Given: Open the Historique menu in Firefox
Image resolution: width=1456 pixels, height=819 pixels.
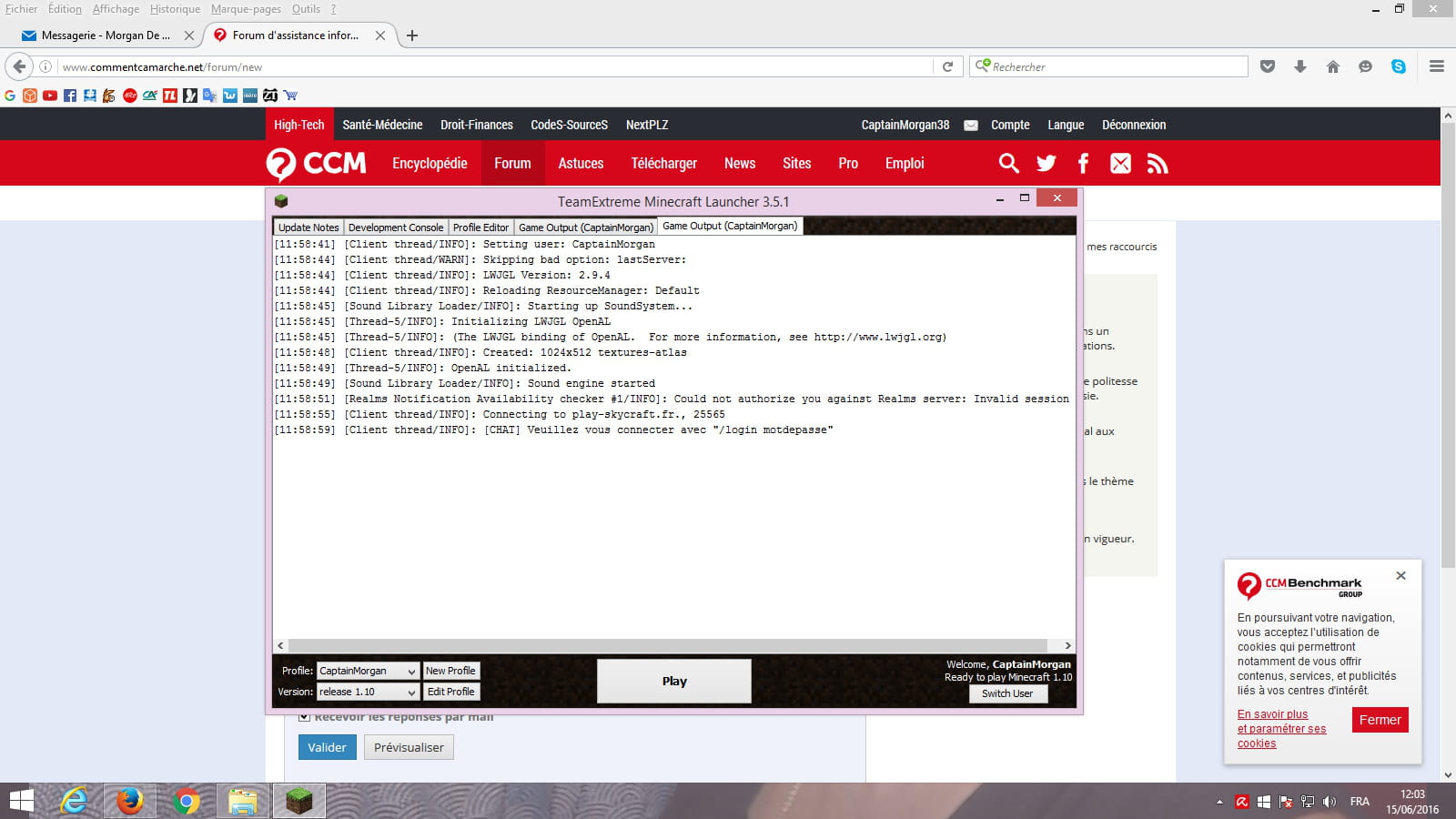Looking at the screenshot, I should click(x=175, y=9).
